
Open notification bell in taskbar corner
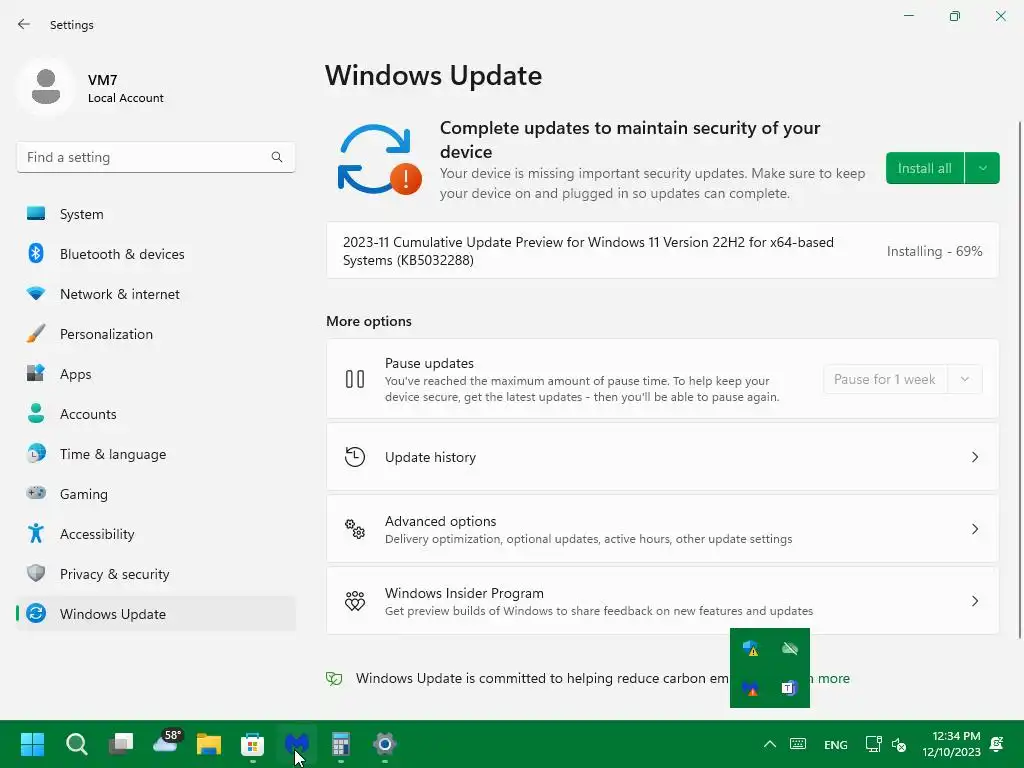tap(997, 744)
